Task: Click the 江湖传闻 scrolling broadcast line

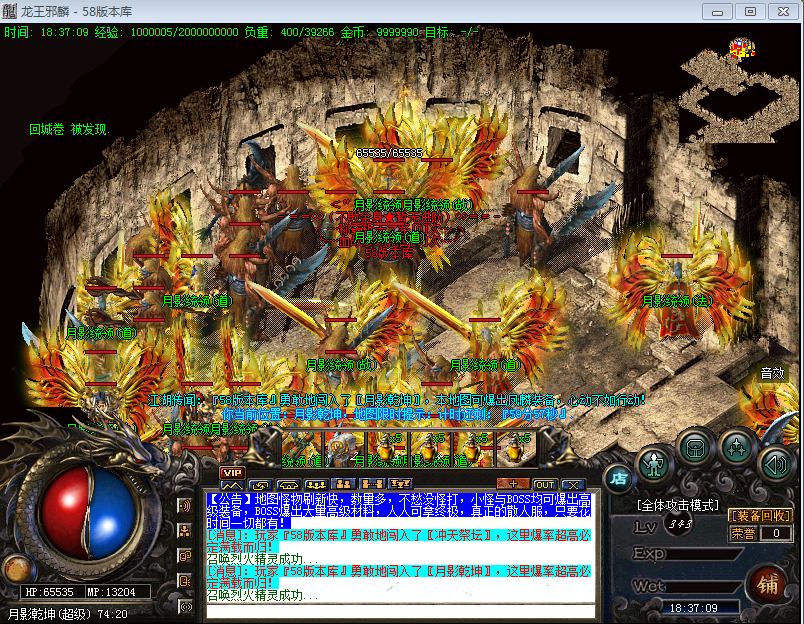Action: [x=396, y=400]
